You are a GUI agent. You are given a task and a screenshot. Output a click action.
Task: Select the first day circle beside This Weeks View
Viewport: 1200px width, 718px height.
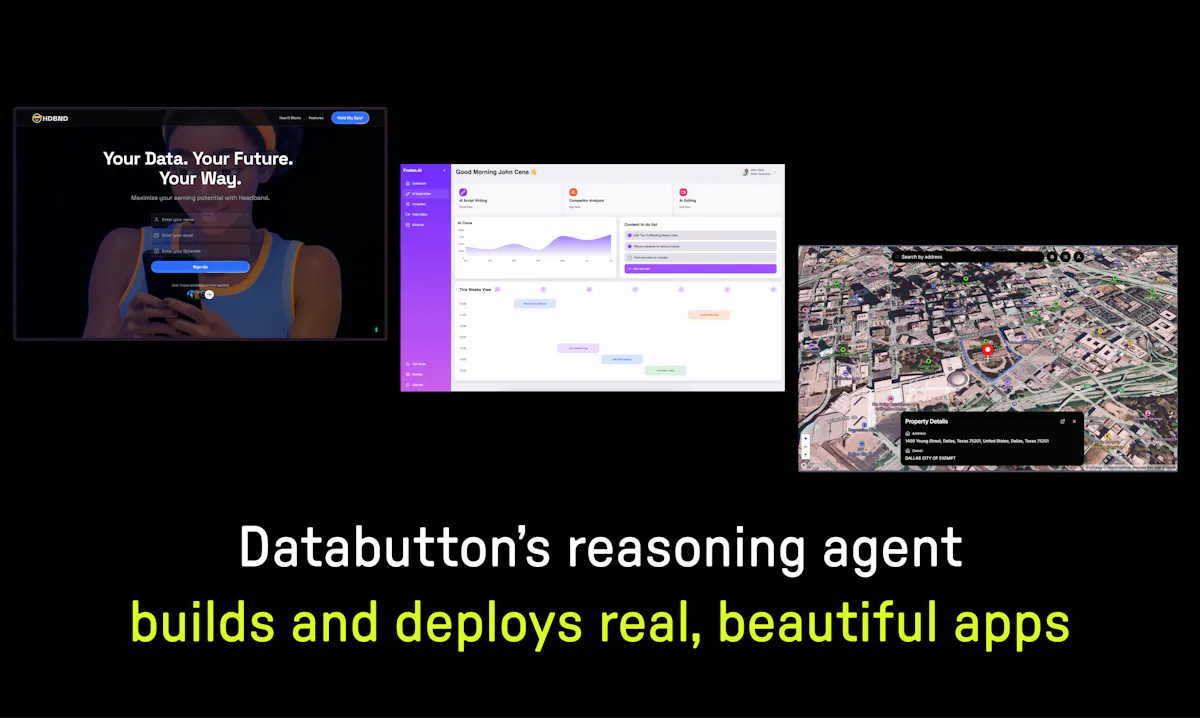pos(498,289)
